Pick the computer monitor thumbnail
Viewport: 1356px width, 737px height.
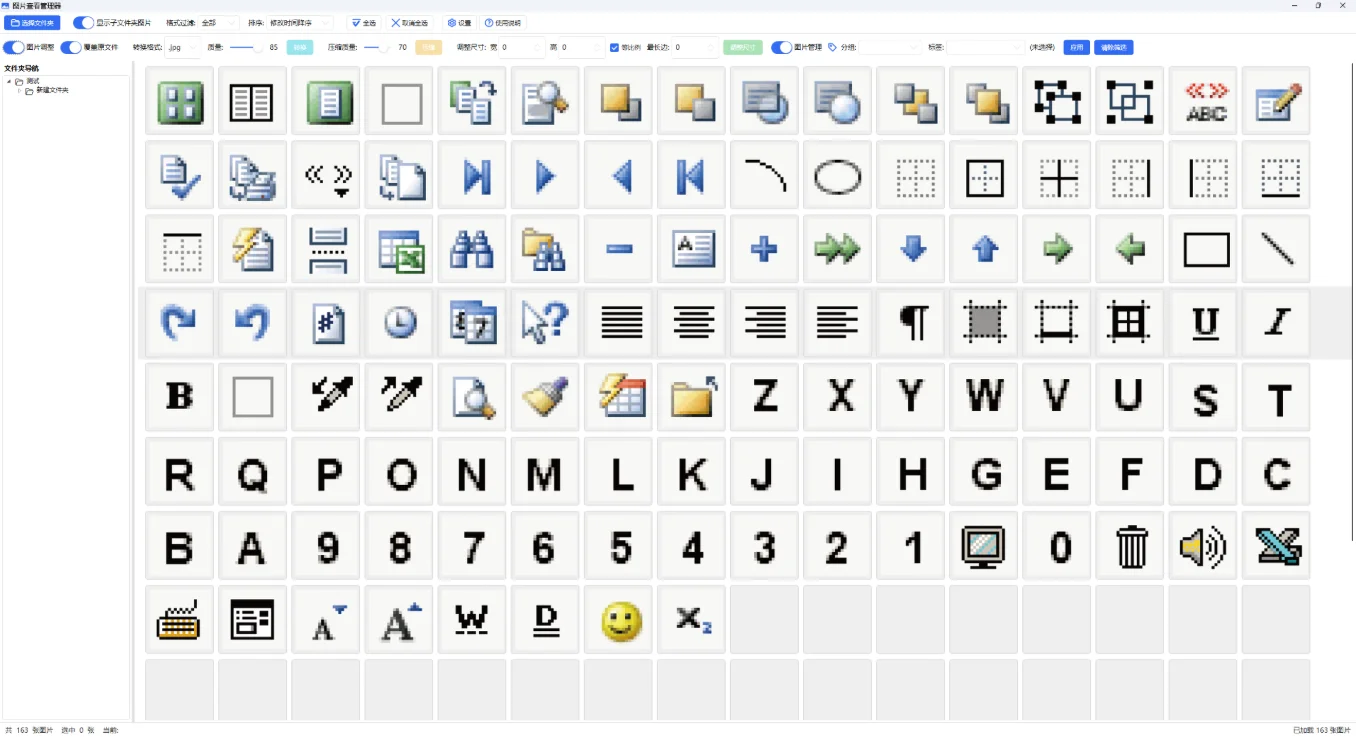[984, 546]
